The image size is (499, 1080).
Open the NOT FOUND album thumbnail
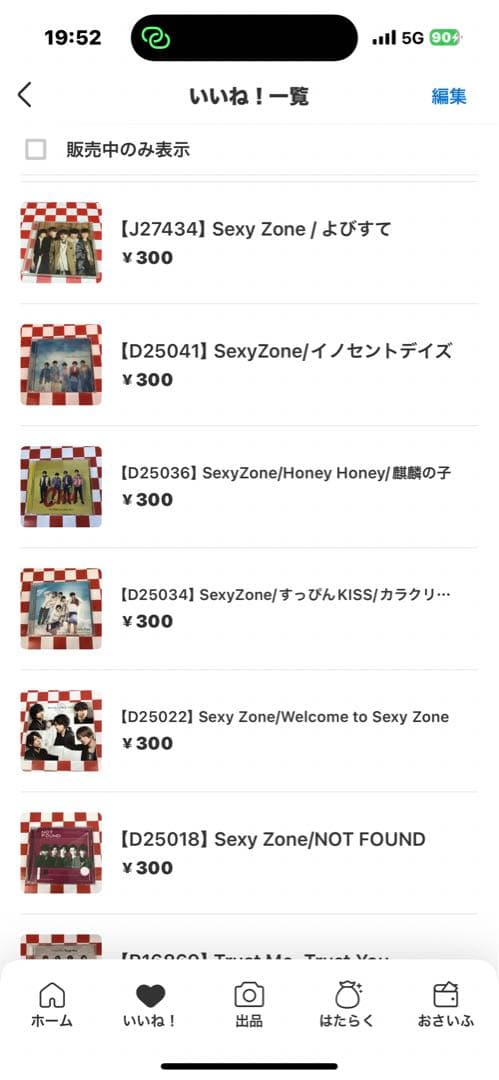tap(61, 852)
